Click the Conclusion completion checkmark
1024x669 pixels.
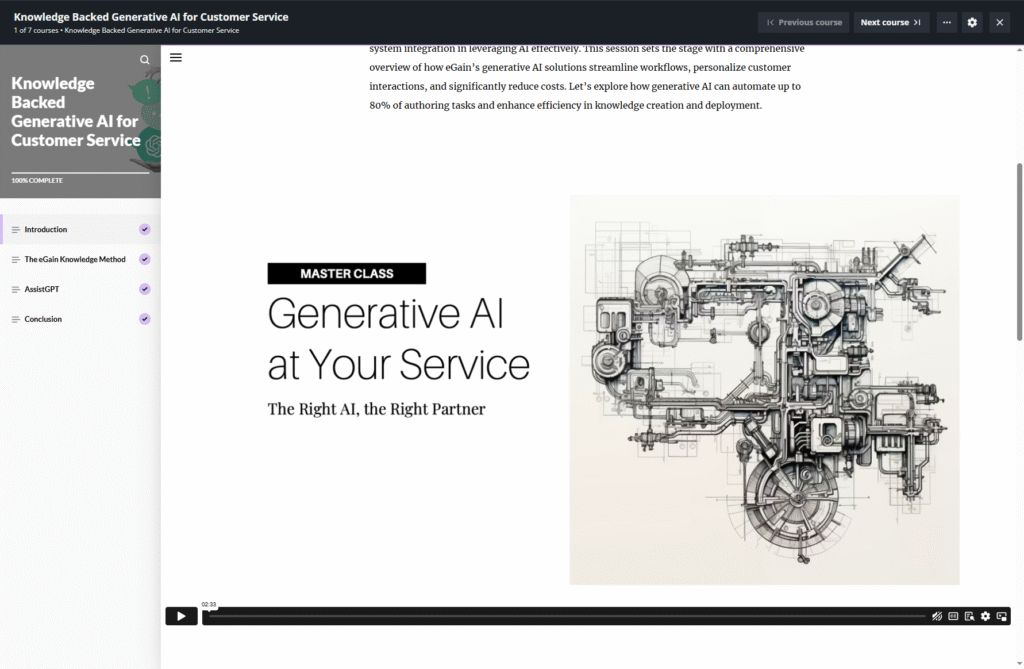pyautogui.click(x=145, y=319)
